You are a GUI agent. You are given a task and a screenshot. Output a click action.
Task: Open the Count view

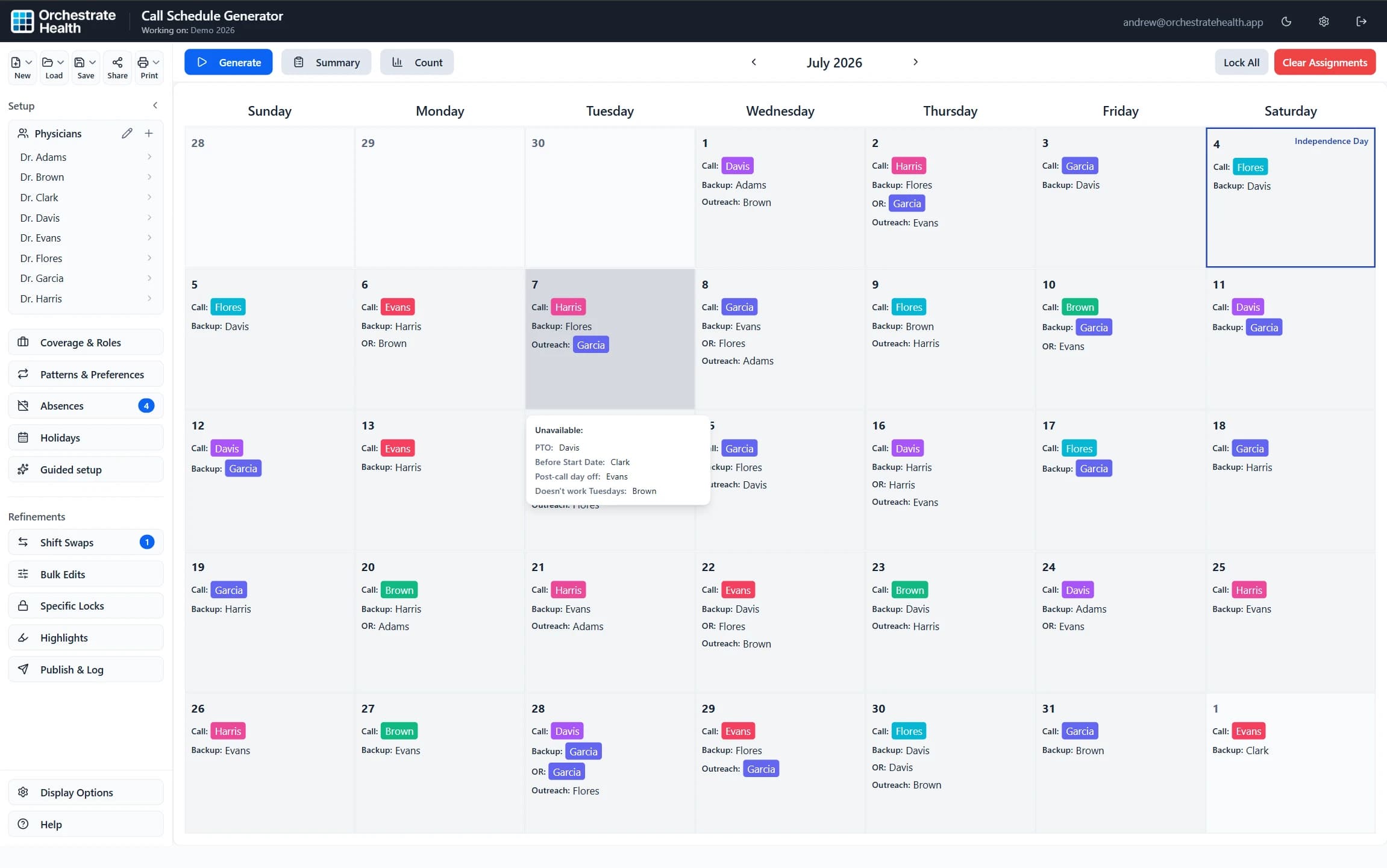[x=417, y=62]
